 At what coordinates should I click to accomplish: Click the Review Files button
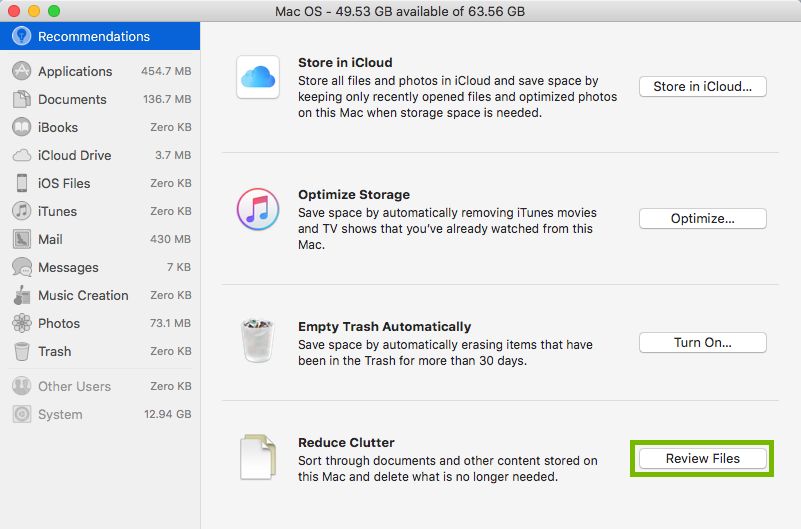tap(702, 459)
